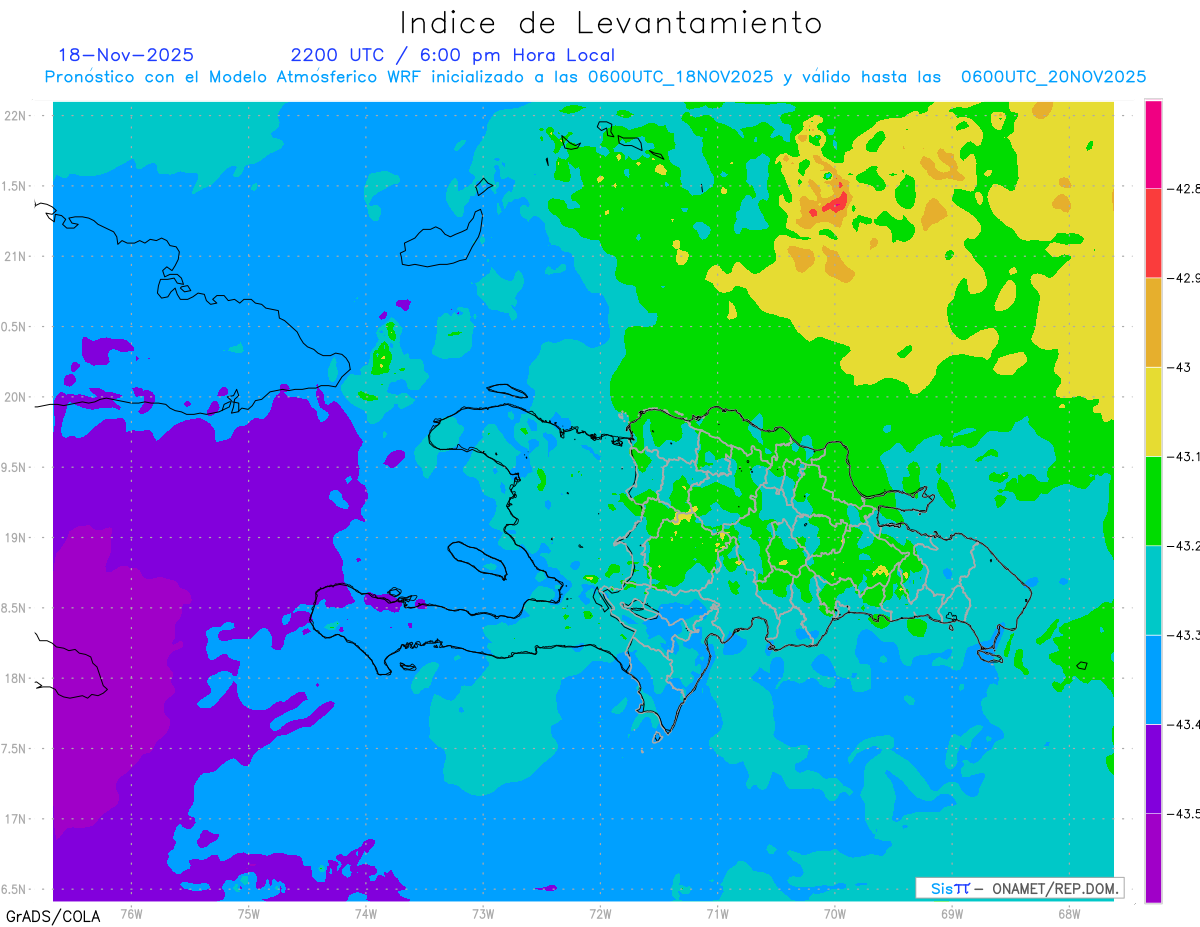Click the '75W' longitude label
1200x927 pixels.
(x=248, y=913)
